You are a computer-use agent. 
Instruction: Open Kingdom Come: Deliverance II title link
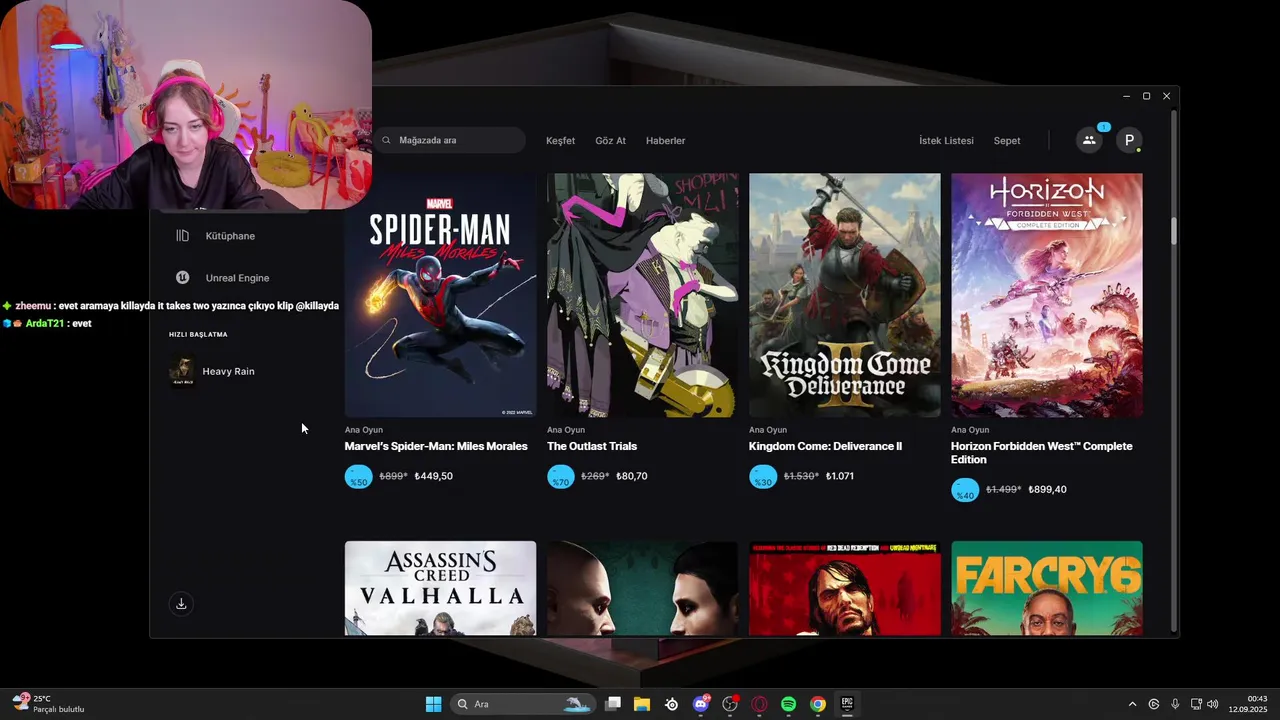pyautogui.click(x=825, y=446)
